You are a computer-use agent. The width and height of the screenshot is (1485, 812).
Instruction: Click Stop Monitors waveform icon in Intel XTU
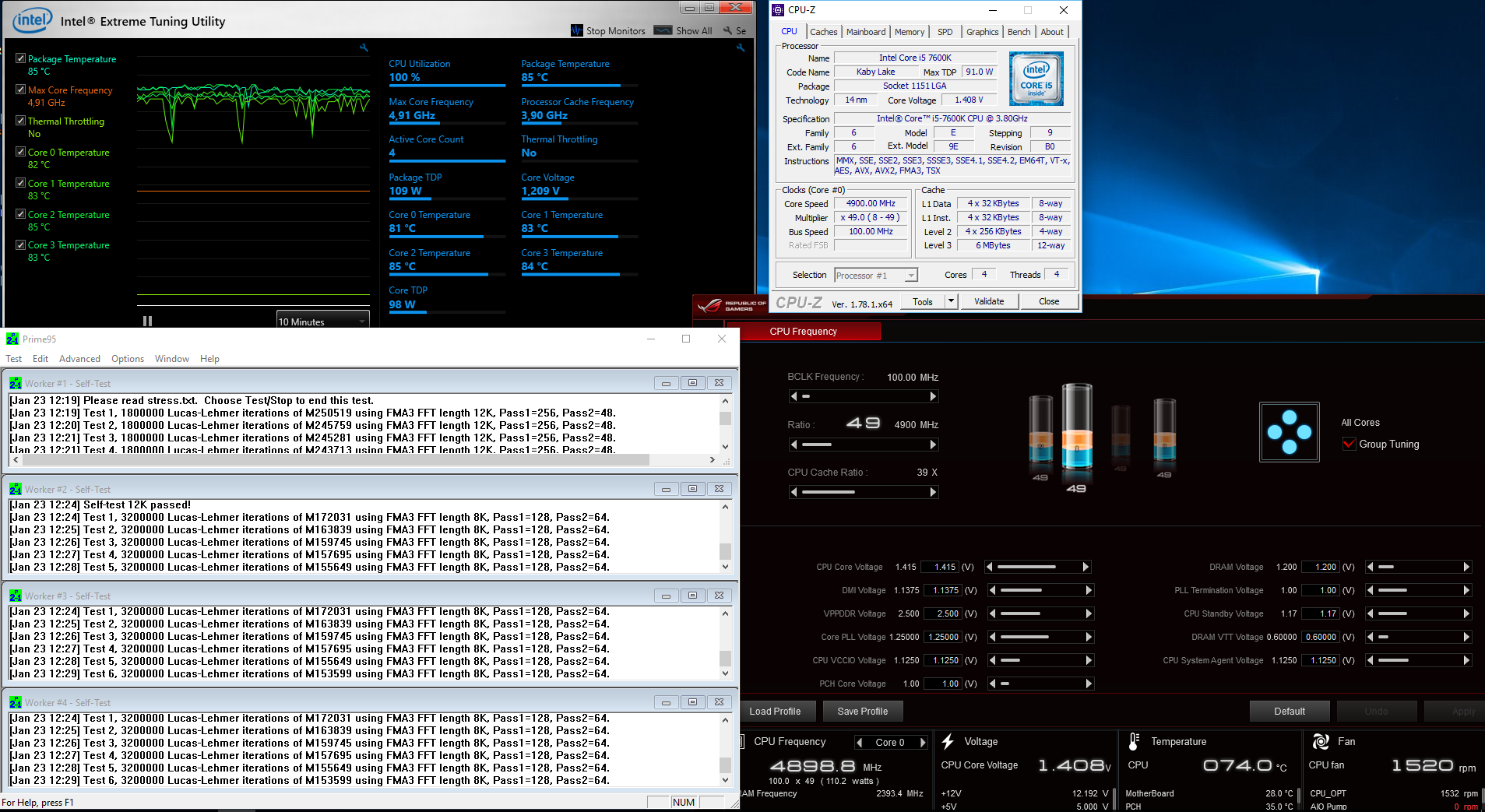pos(577,30)
